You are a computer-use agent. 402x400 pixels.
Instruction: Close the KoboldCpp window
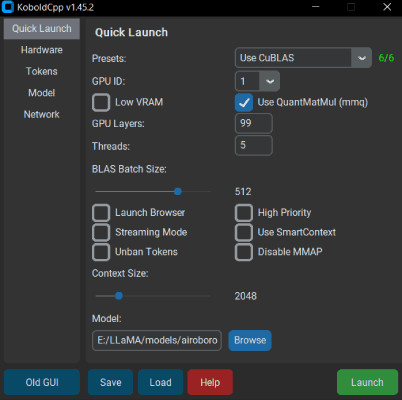(387, 7)
